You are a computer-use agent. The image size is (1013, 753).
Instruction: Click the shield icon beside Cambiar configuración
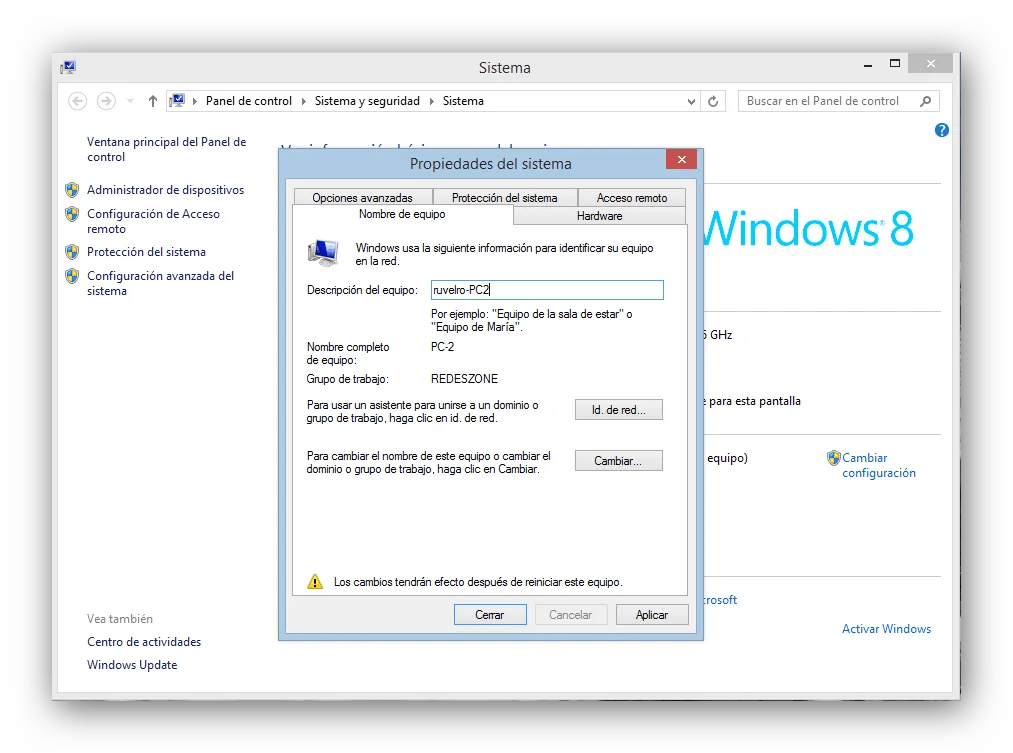point(832,458)
